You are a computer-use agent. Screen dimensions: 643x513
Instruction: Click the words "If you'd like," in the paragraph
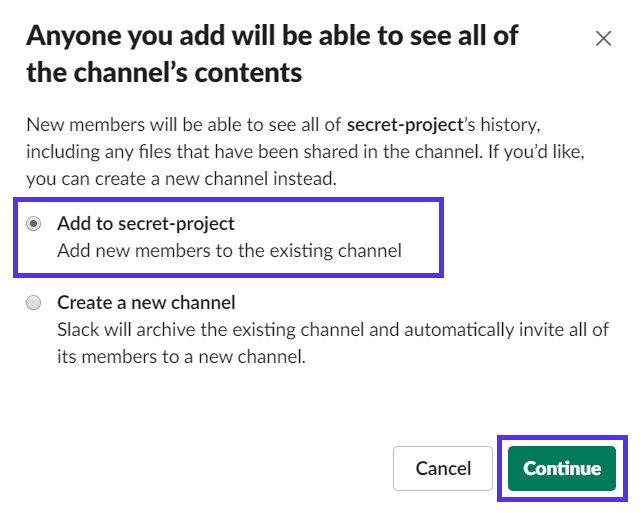tap(547, 152)
